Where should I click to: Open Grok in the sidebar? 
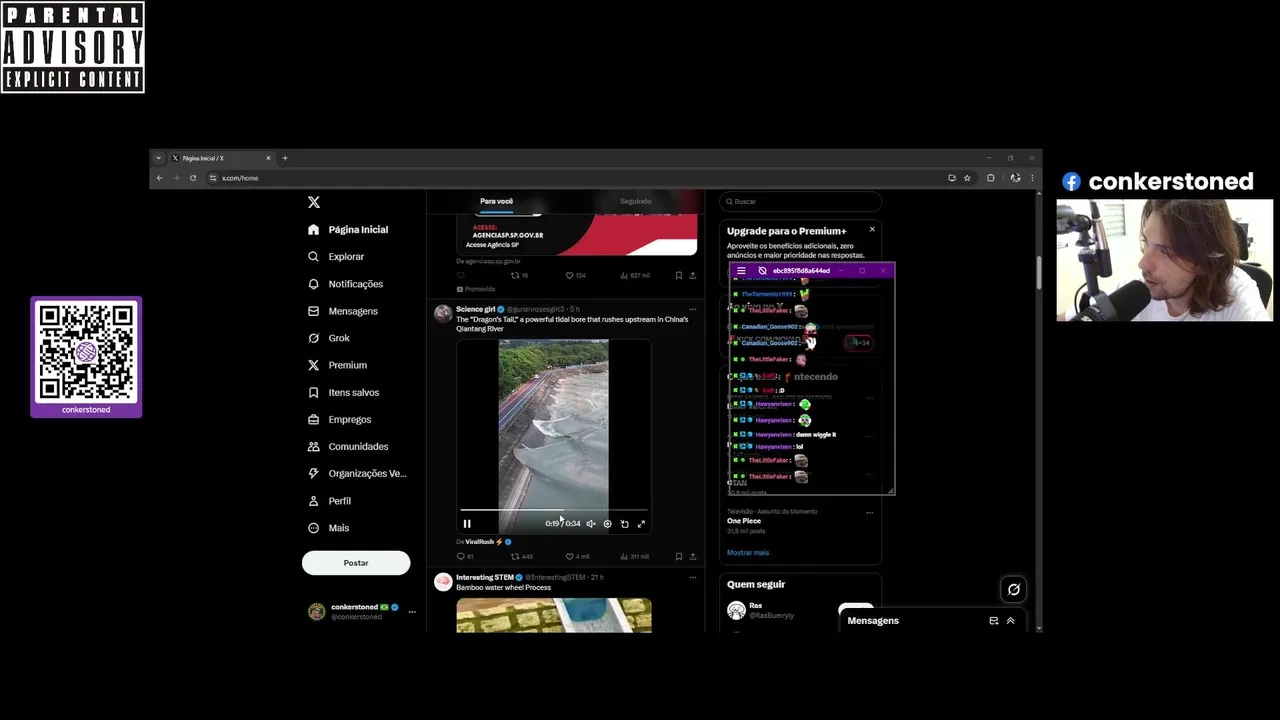pyautogui.click(x=329, y=338)
